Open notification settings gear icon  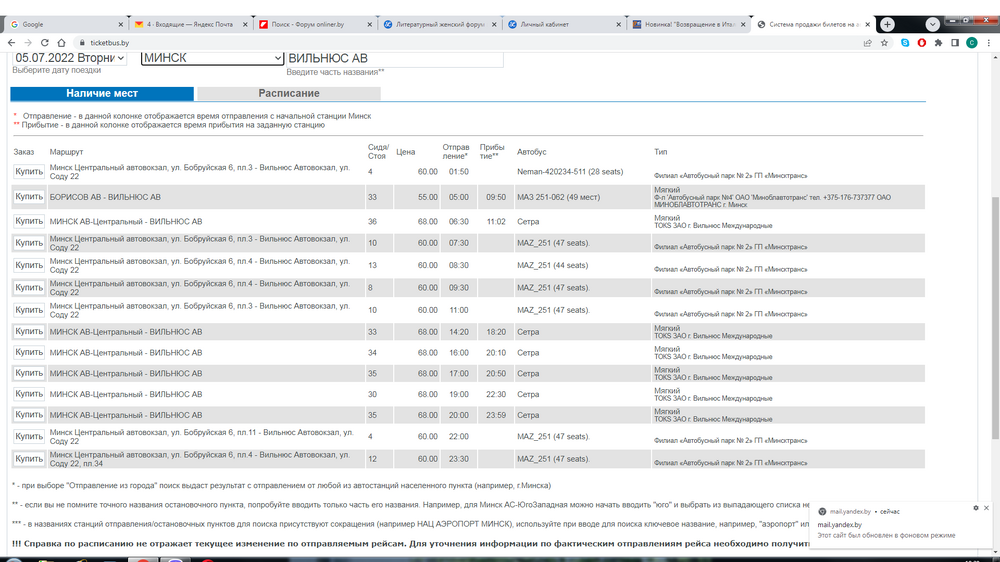976,508
